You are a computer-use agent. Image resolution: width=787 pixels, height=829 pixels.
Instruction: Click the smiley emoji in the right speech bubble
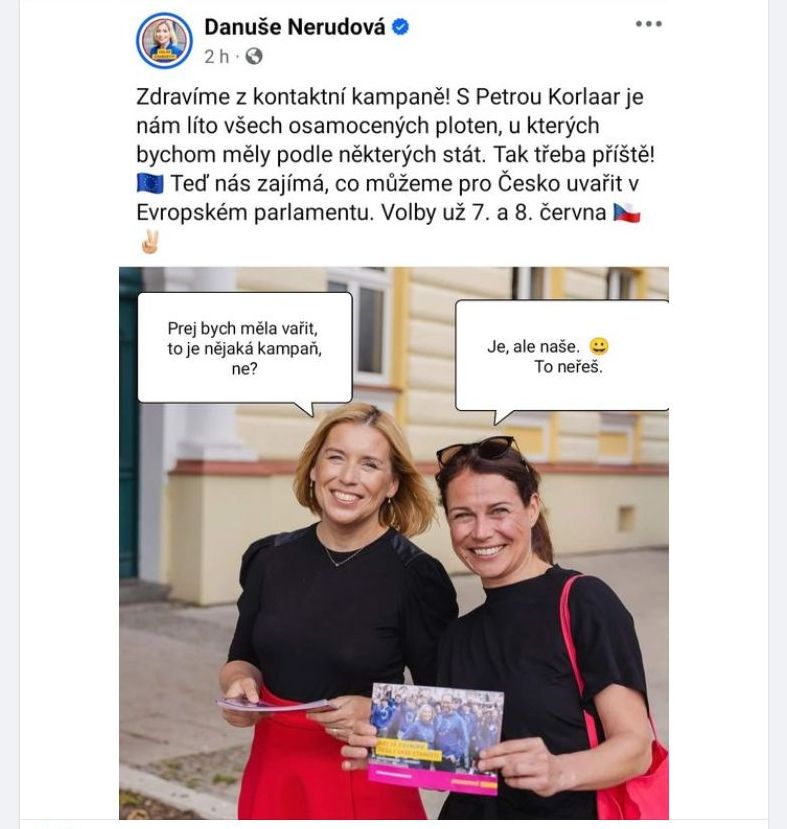[599, 347]
